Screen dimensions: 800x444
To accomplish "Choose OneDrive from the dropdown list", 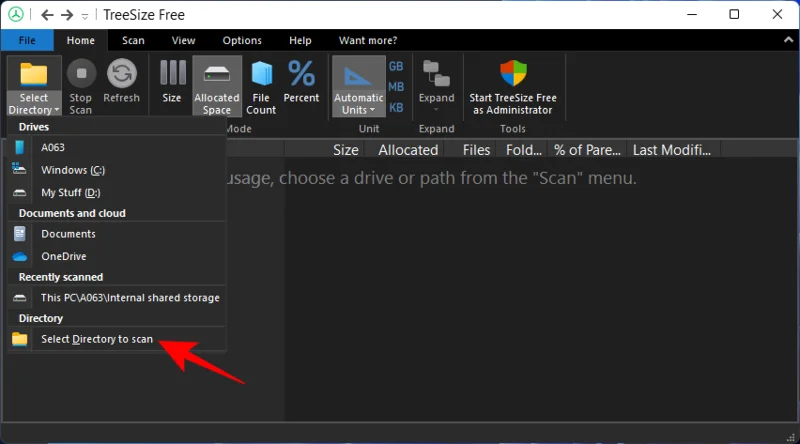I will [x=117, y=256].
